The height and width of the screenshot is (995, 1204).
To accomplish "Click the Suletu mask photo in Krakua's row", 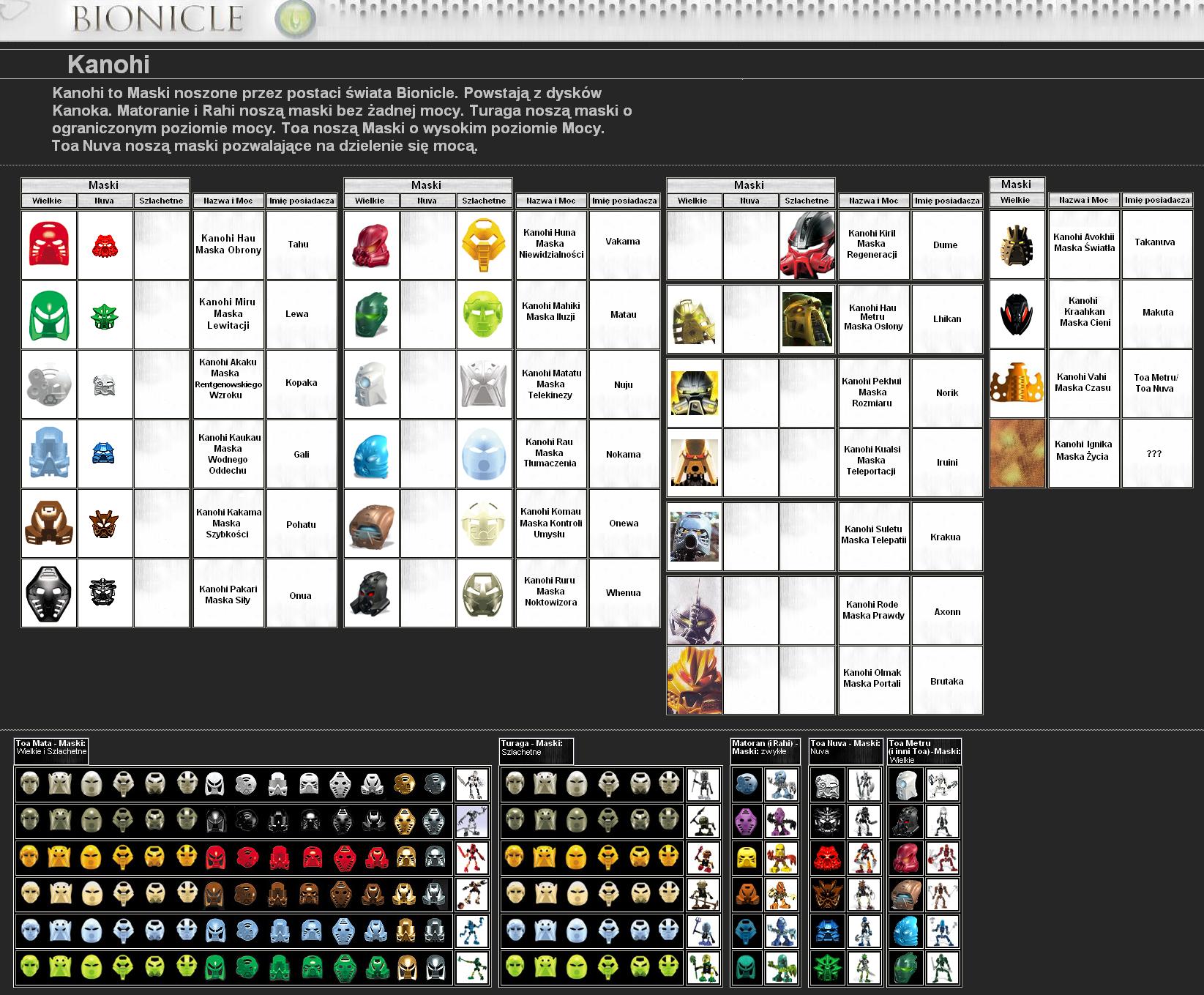I will pyautogui.click(x=695, y=537).
